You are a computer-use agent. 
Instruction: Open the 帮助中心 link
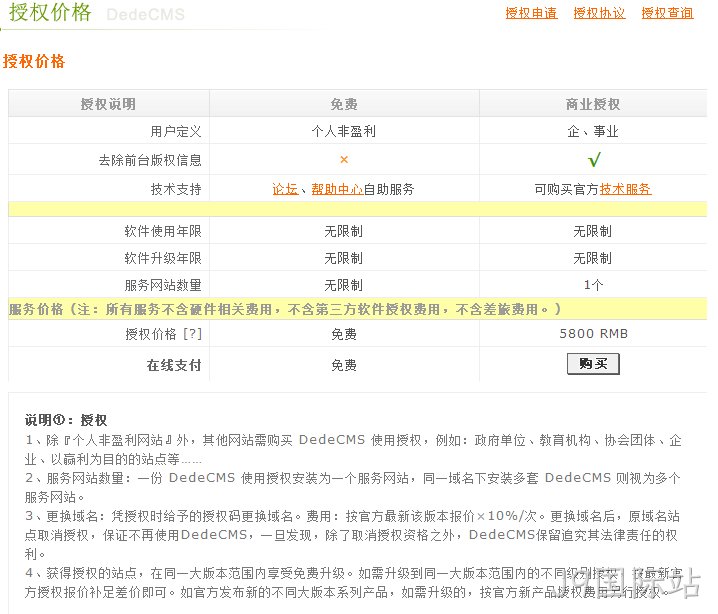click(x=337, y=189)
